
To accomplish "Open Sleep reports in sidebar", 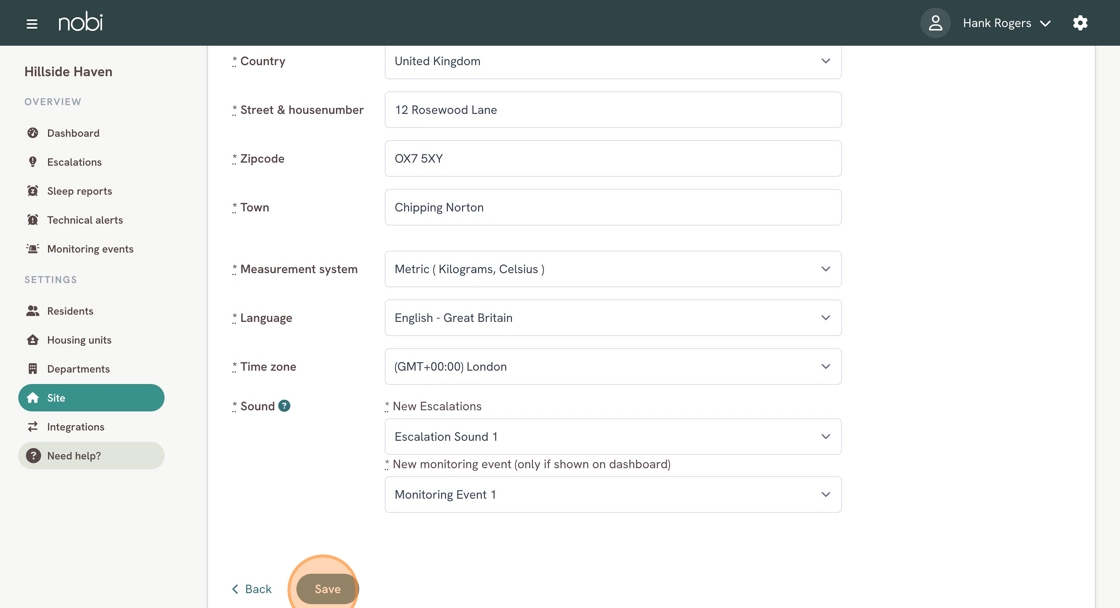I will [79, 191].
